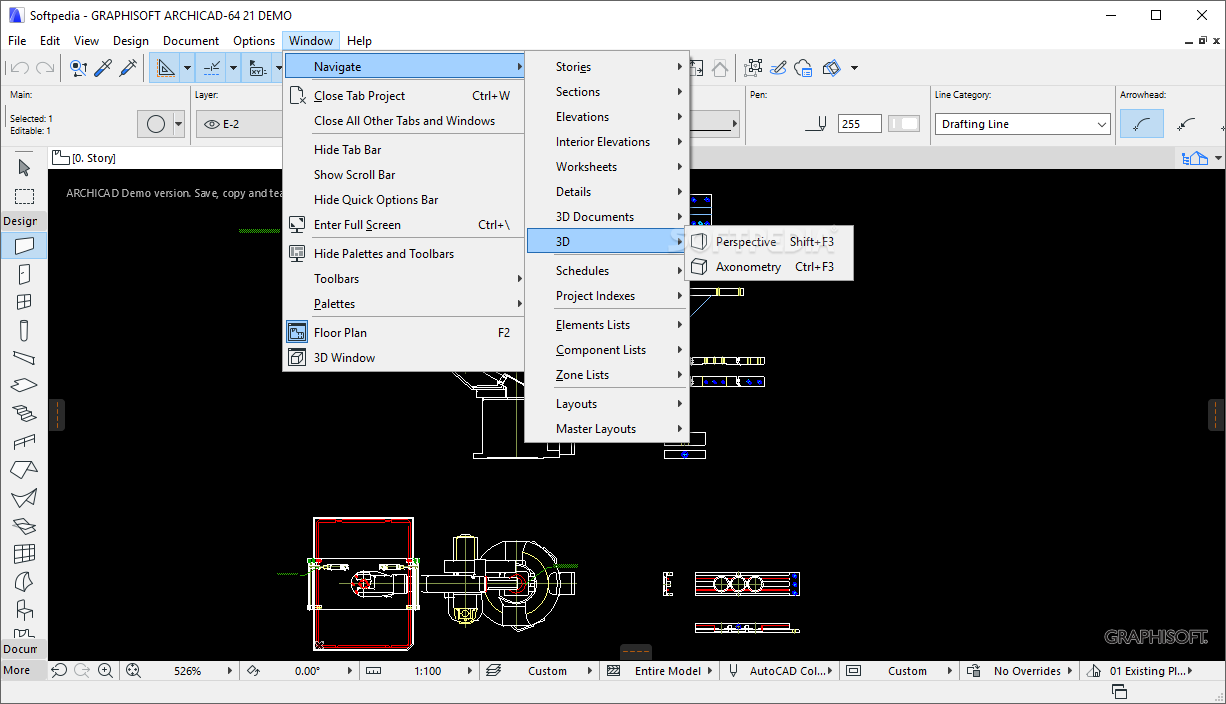This screenshot has width=1226, height=704.
Task: Toggle Guide Lines button in toolbar
Action: (x=165, y=68)
